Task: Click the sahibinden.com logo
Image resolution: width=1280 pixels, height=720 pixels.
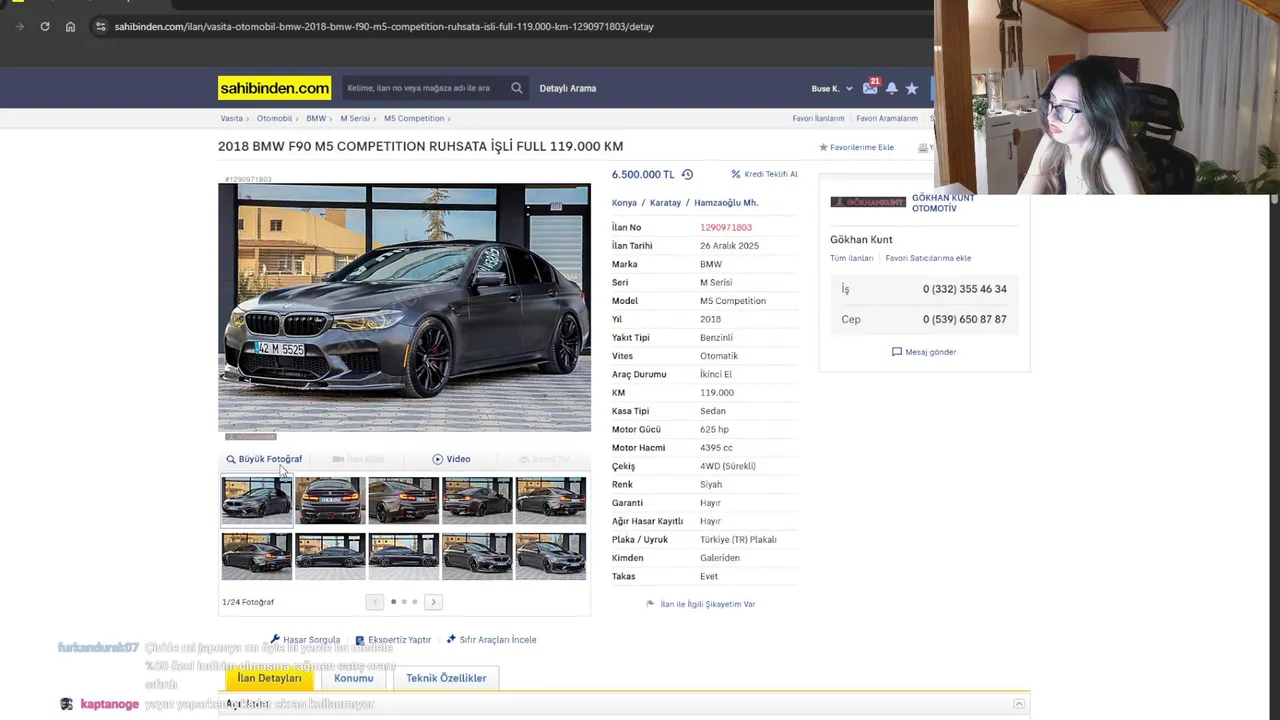Action: tap(274, 88)
